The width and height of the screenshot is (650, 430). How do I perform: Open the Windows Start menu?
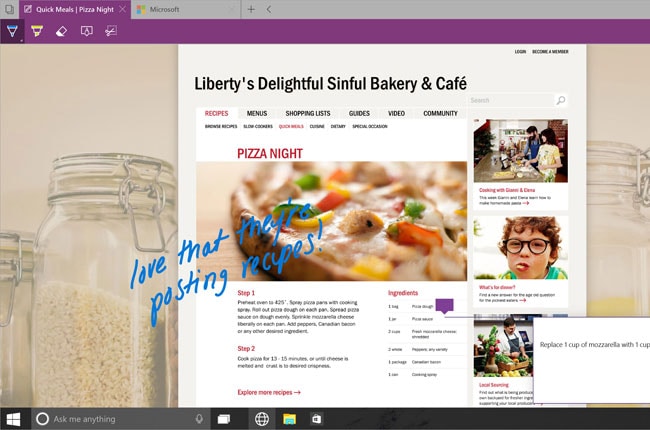click(15, 418)
